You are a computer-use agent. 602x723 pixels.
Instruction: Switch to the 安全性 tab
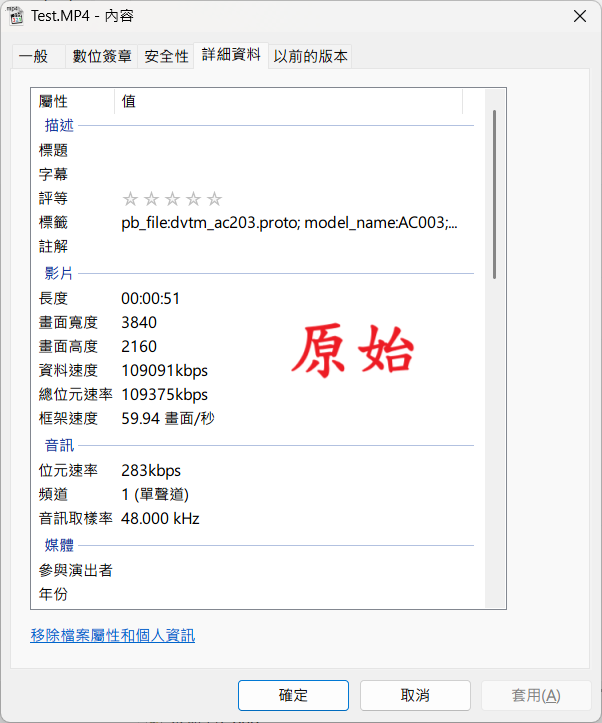pos(166,57)
